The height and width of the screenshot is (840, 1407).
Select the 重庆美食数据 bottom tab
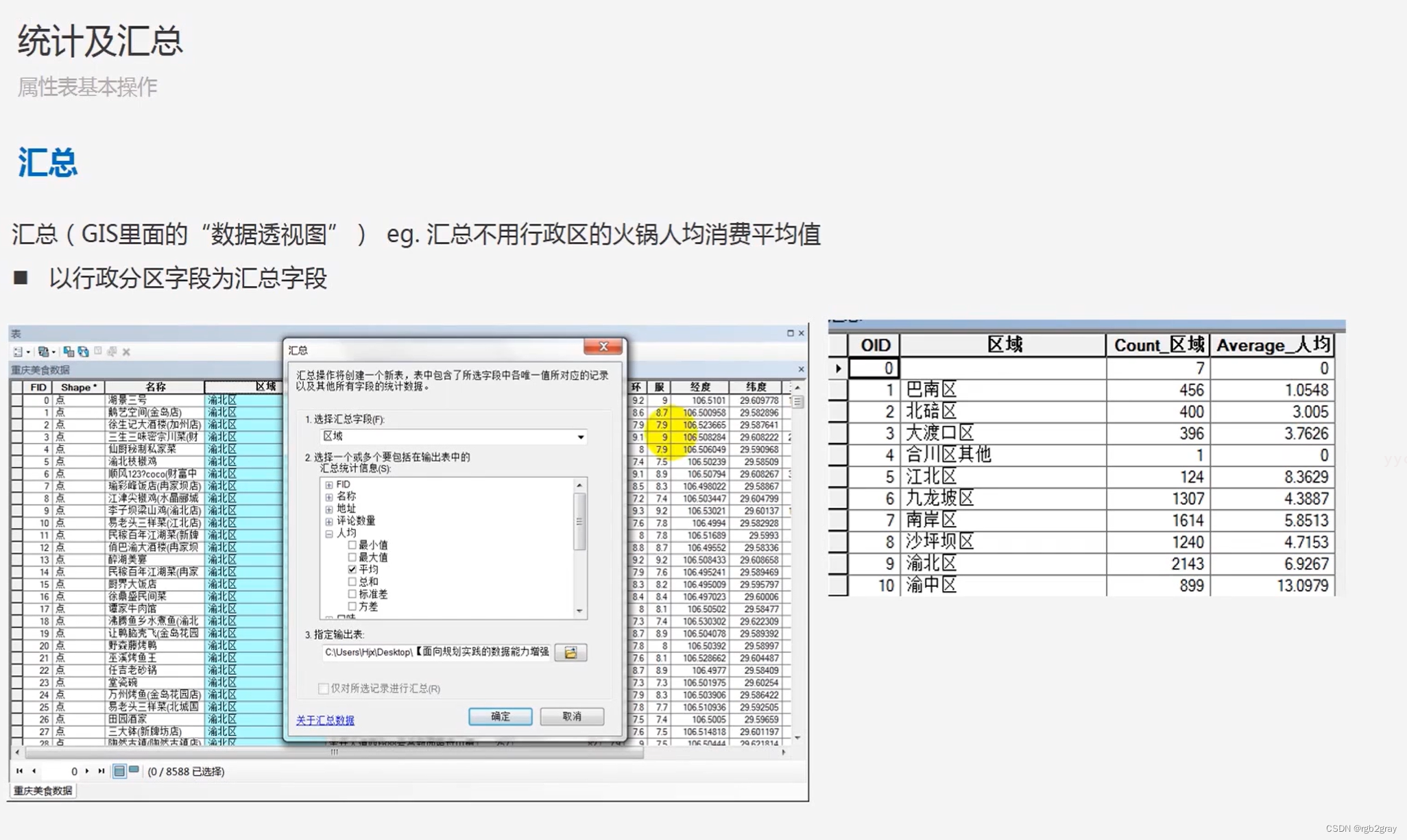[43, 791]
